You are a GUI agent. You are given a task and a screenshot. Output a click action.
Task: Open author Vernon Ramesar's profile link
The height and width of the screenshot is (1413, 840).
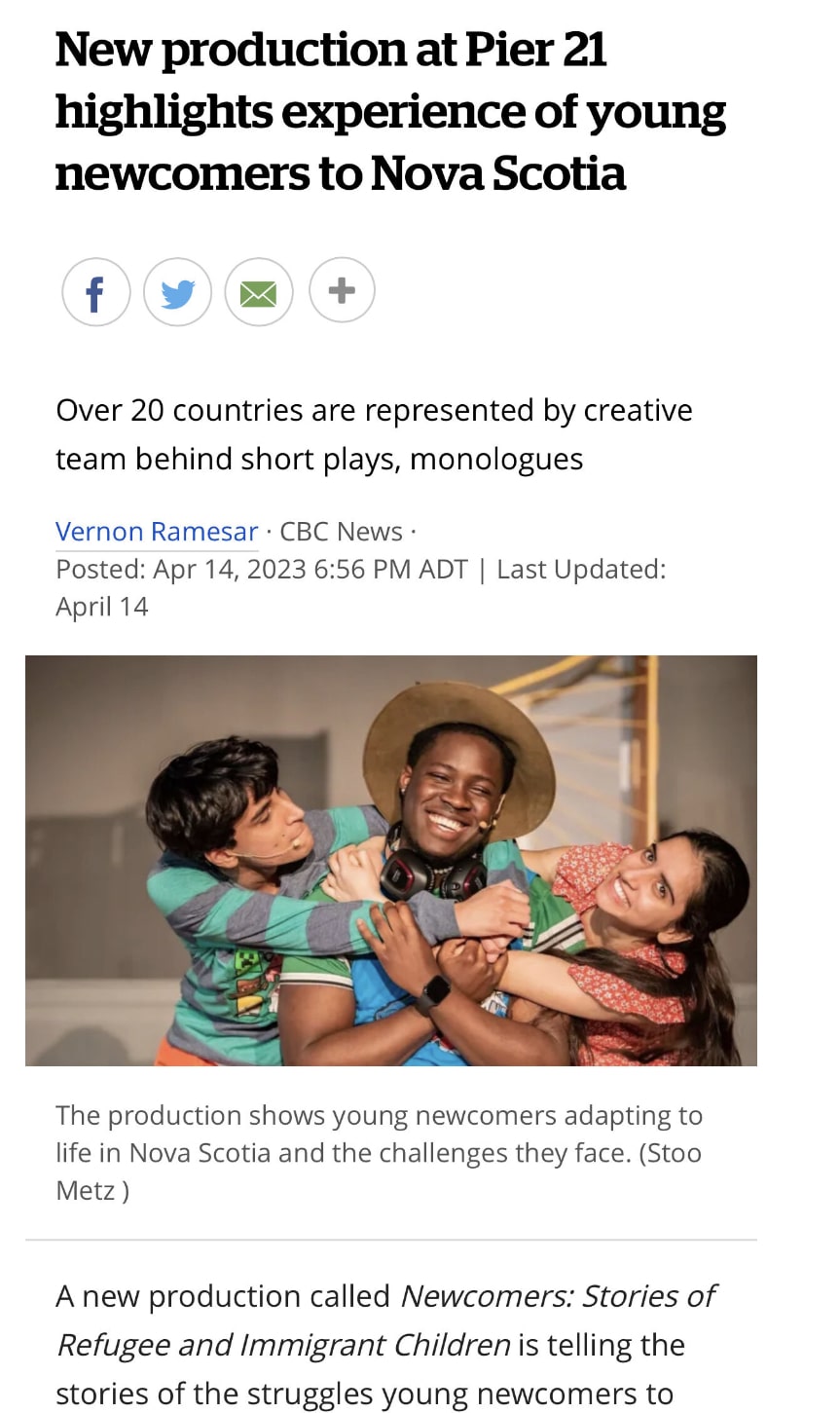point(157,531)
